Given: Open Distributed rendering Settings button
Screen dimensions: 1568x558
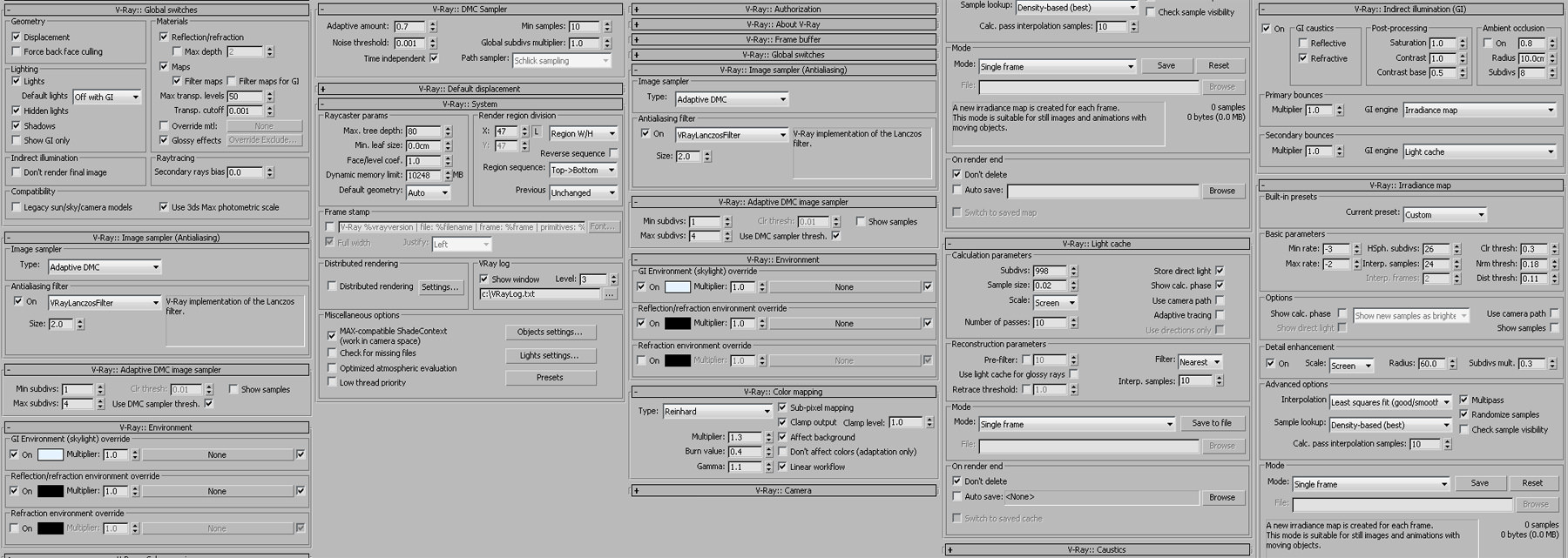Looking at the screenshot, I should (x=440, y=286).
